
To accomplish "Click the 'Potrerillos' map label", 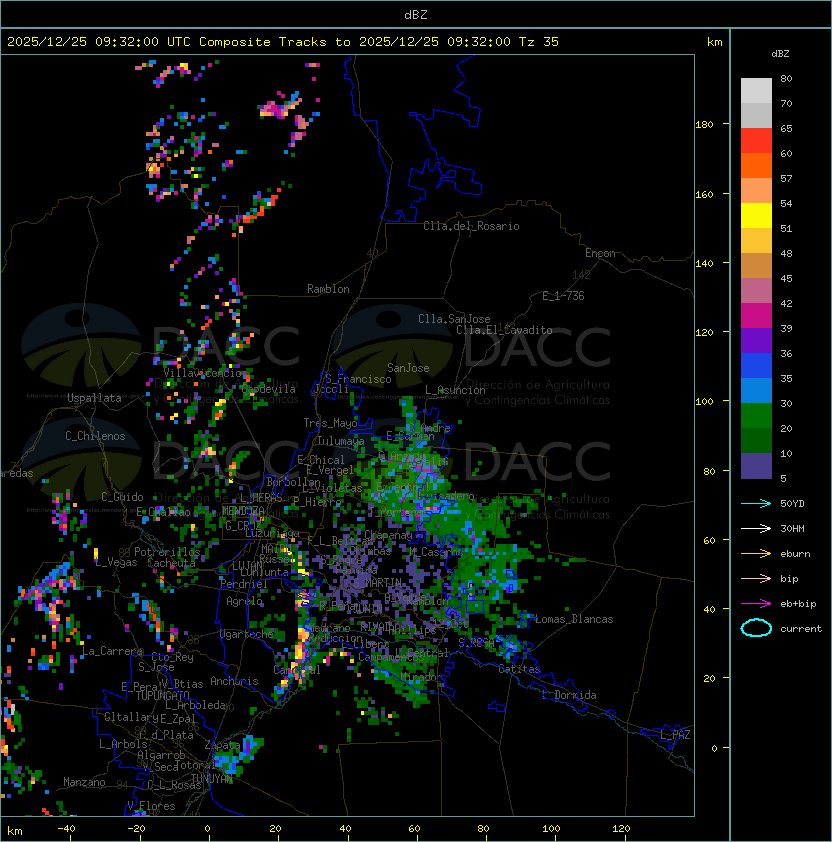I will tap(167, 552).
